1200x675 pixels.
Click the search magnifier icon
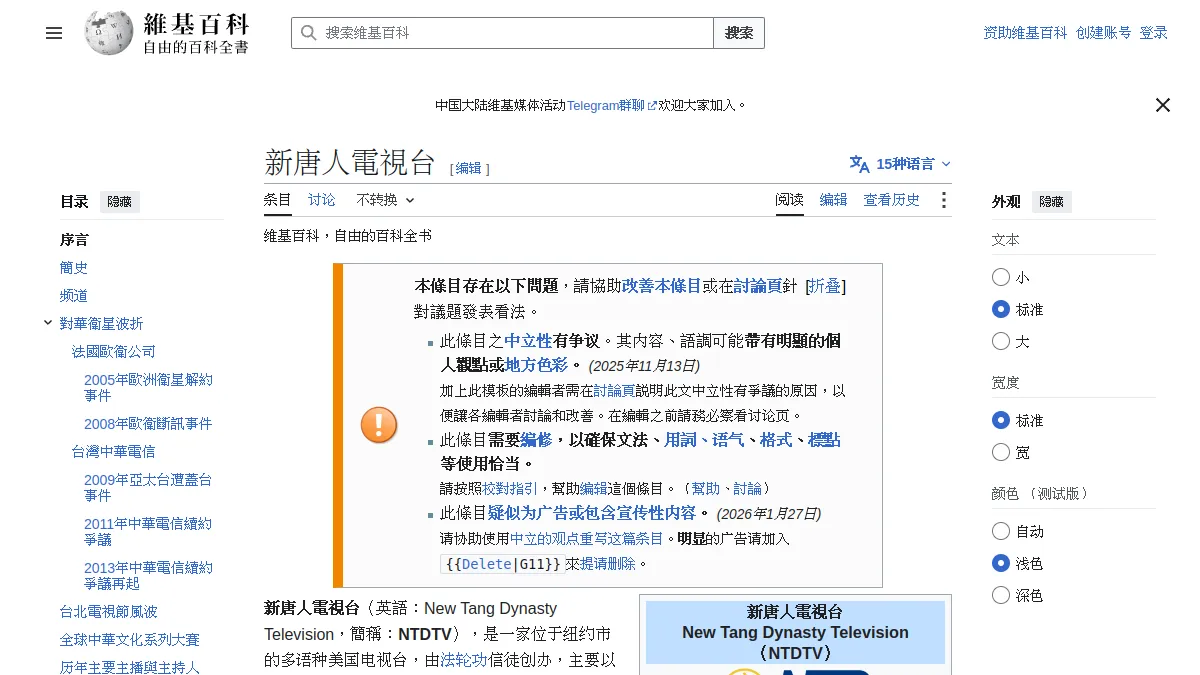(308, 33)
